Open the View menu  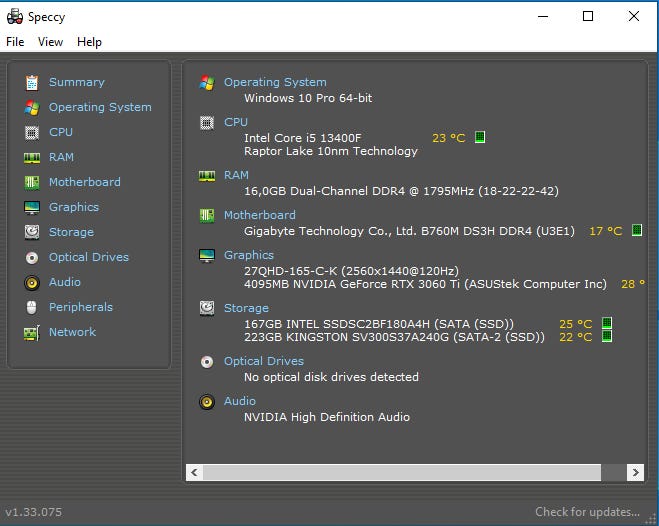50,42
